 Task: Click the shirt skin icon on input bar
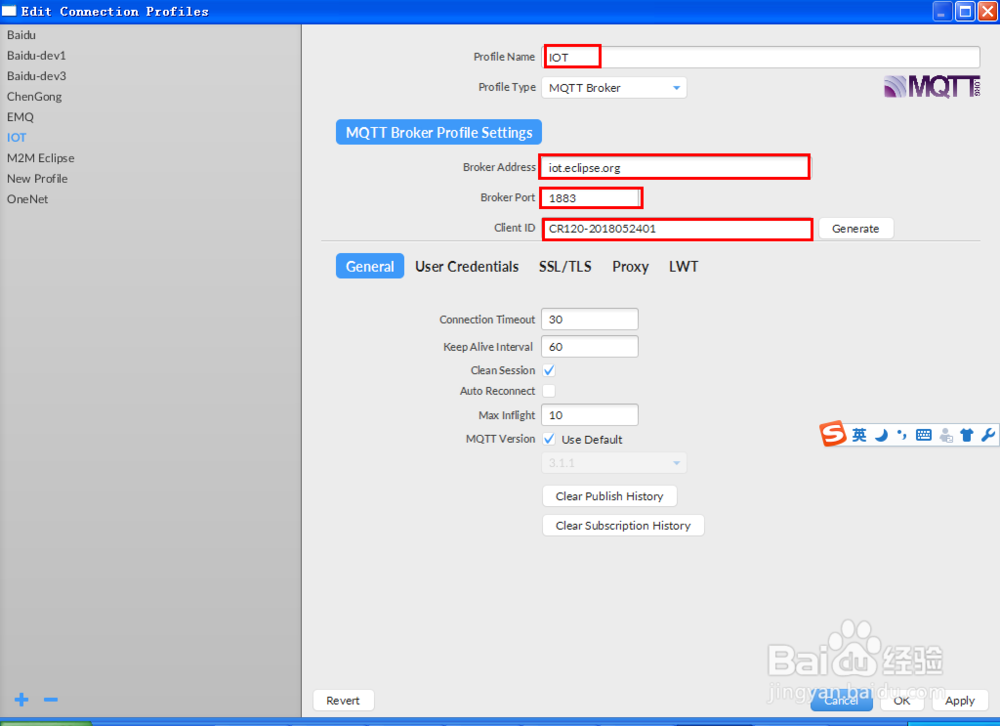pyautogui.click(x=966, y=434)
